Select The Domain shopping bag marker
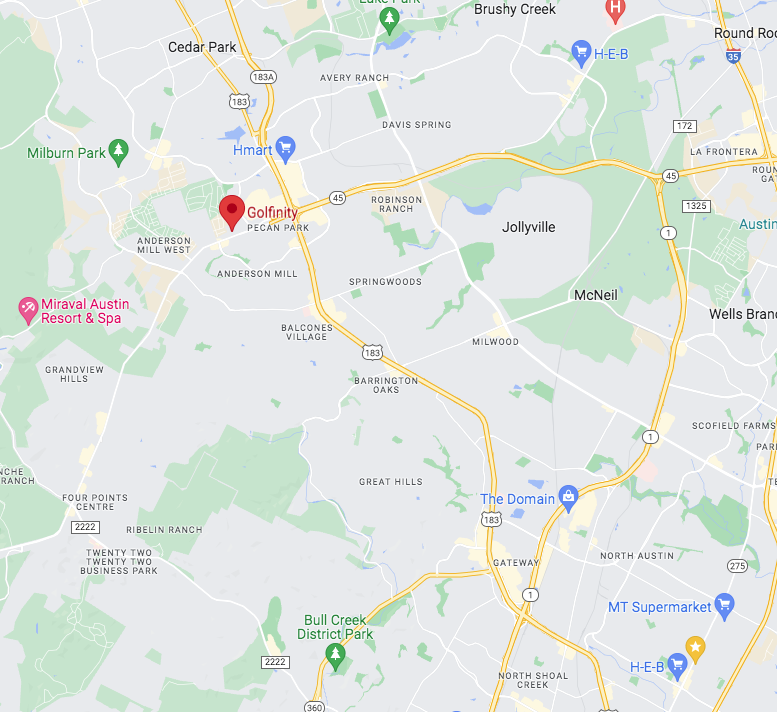The image size is (777, 712). 568,498
